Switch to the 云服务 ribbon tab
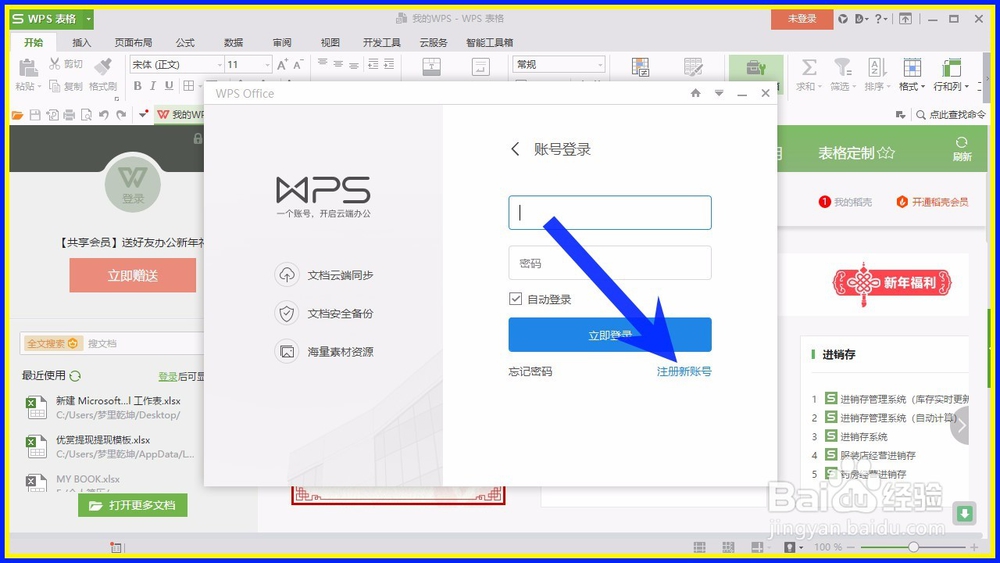 [433, 42]
